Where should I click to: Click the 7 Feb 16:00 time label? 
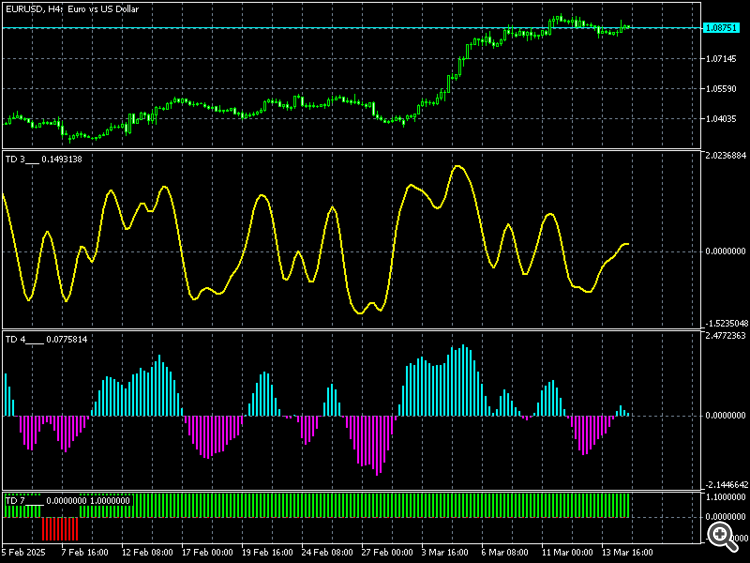click(85, 552)
